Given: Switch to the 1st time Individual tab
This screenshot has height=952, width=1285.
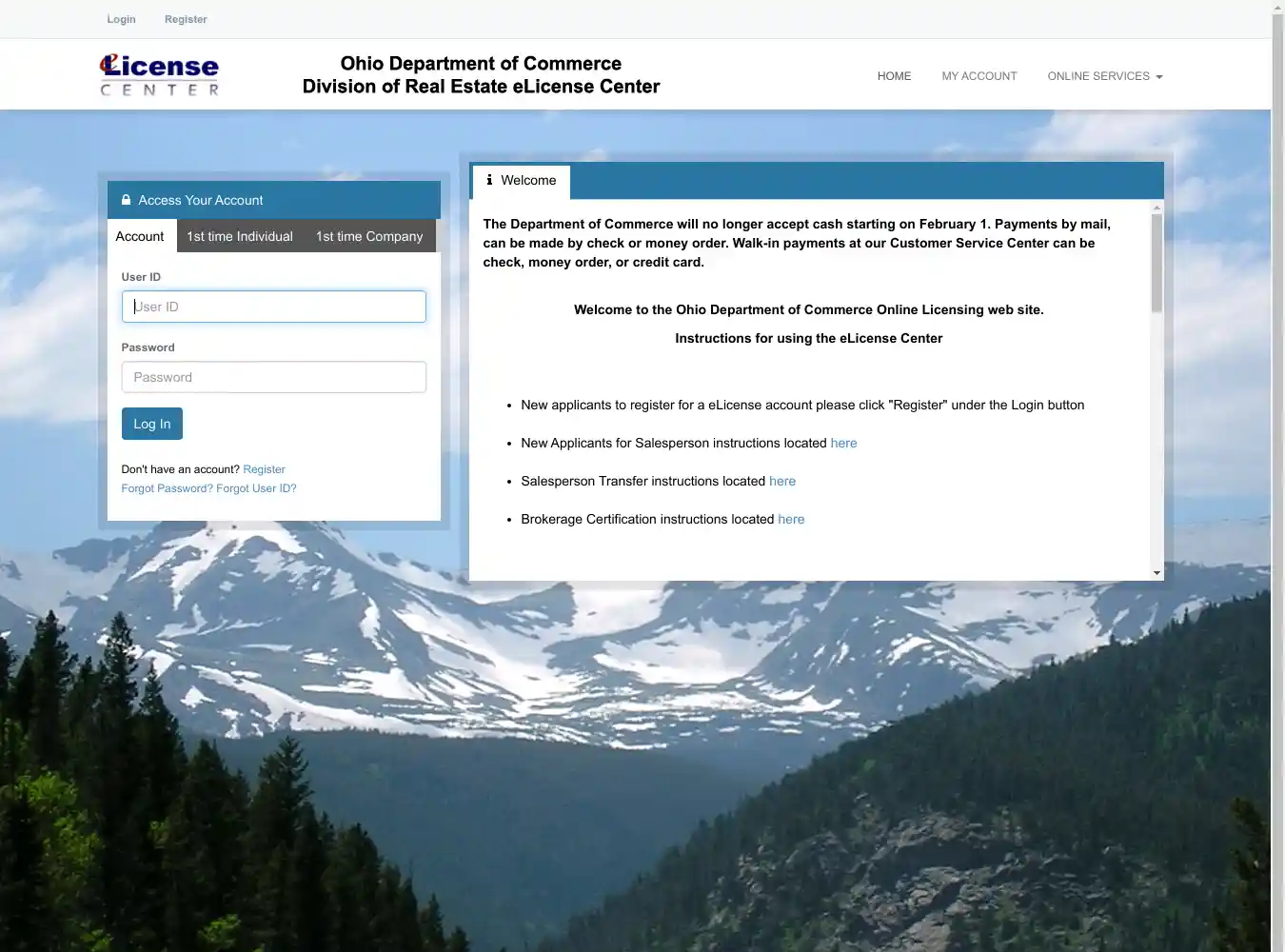Looking at the screenshot, I should (240, 236).
